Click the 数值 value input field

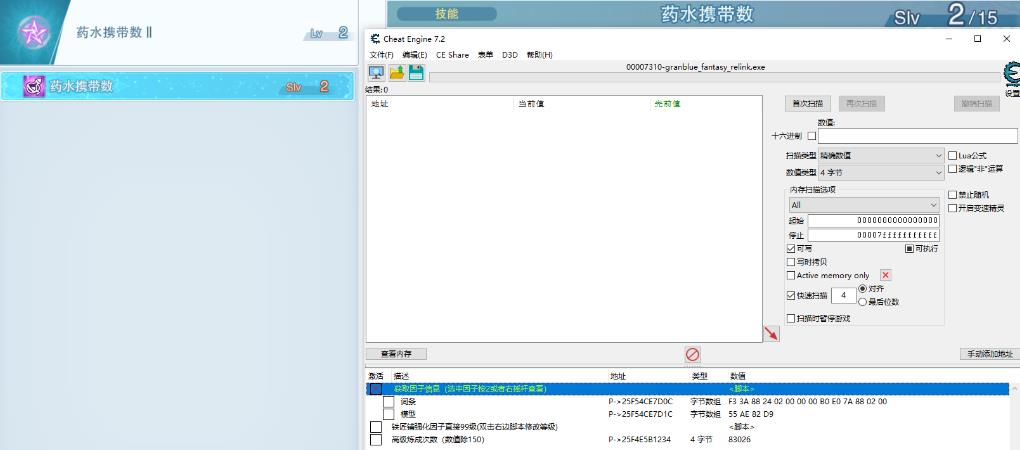(917, 136)
